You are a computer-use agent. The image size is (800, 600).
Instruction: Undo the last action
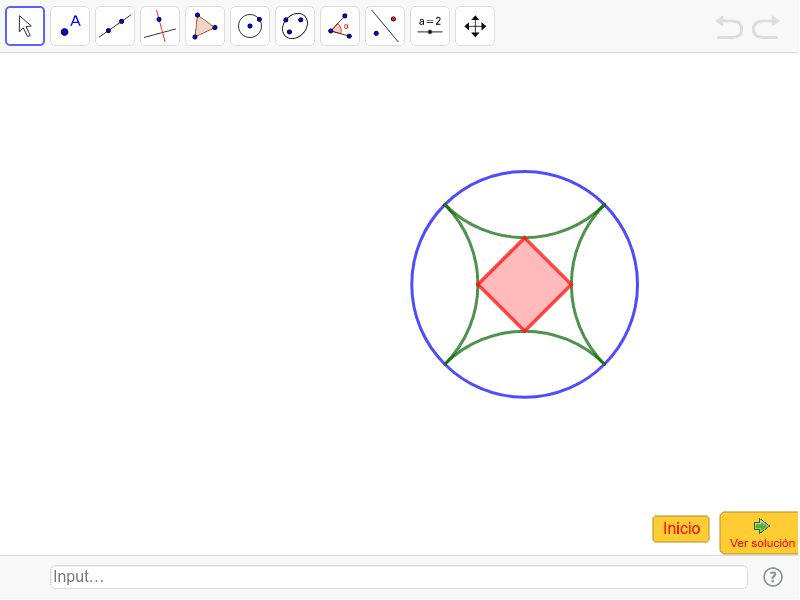(x=729, y=27)
